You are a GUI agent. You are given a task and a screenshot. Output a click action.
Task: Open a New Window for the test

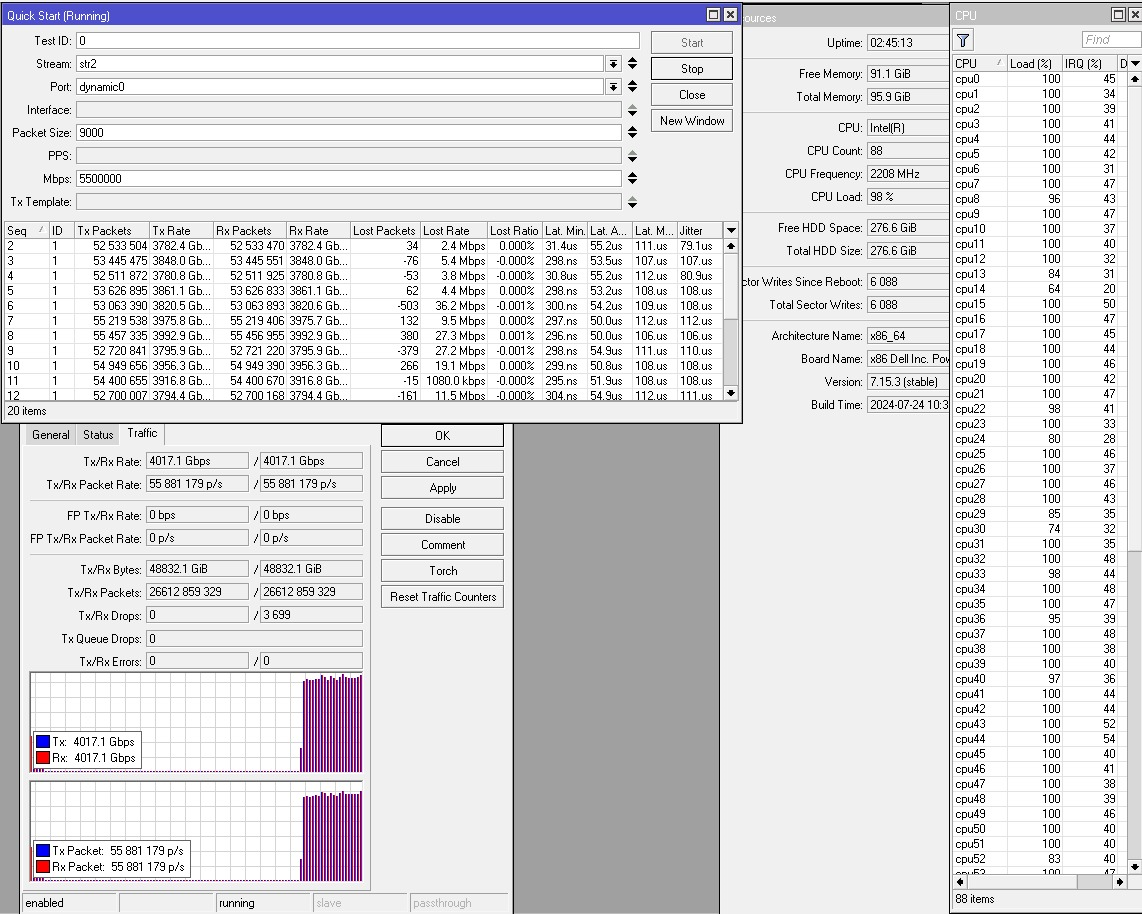tap(692, 121)
